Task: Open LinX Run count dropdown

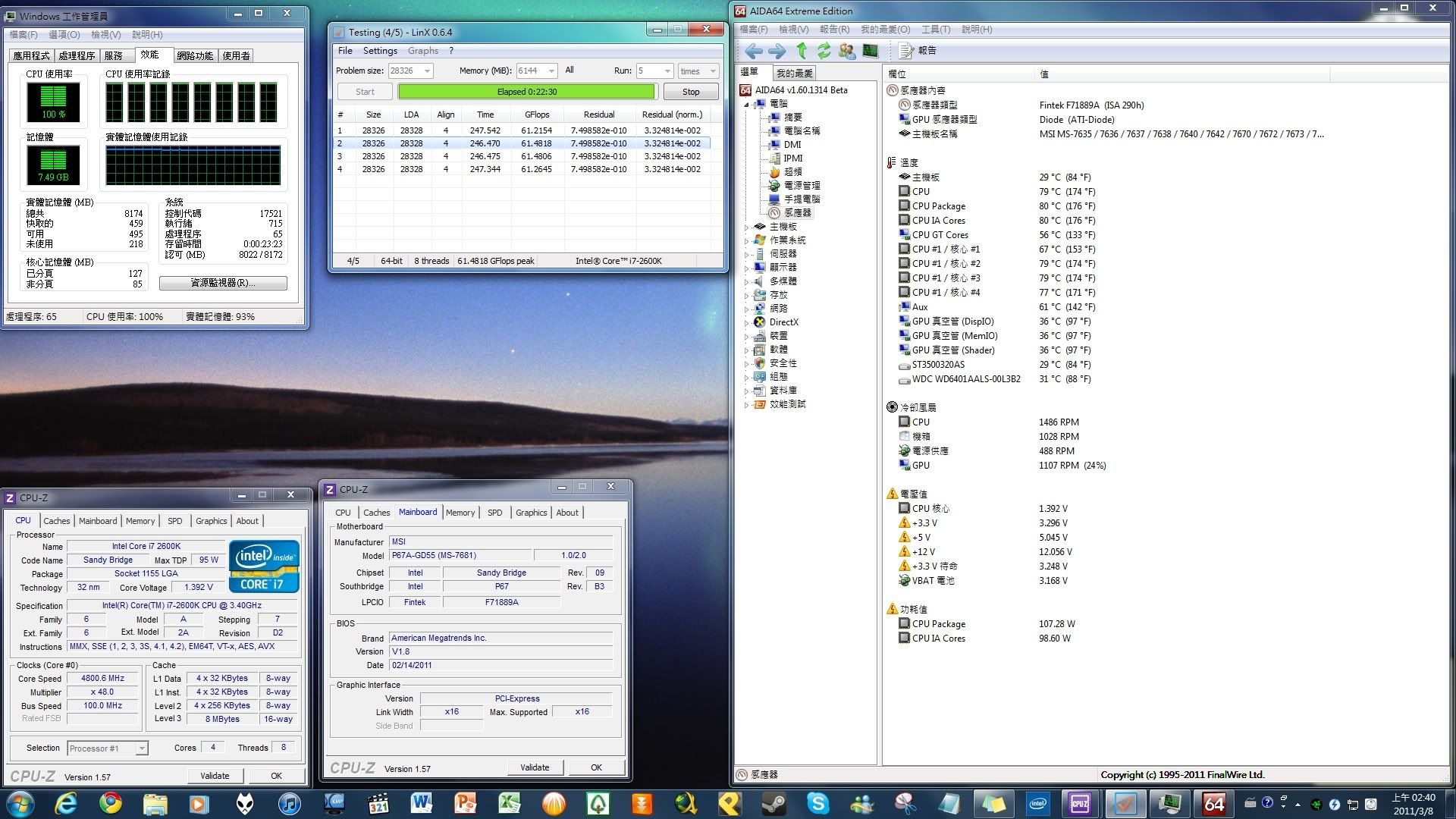Action: tap(667, 71)
